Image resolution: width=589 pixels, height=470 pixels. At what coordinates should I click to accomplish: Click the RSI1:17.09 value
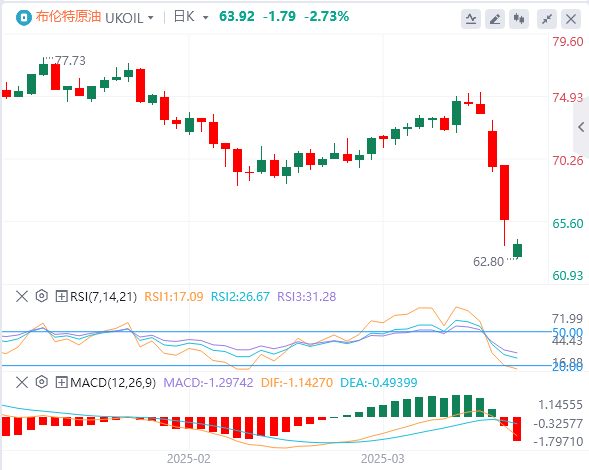(x=174, y=297)
